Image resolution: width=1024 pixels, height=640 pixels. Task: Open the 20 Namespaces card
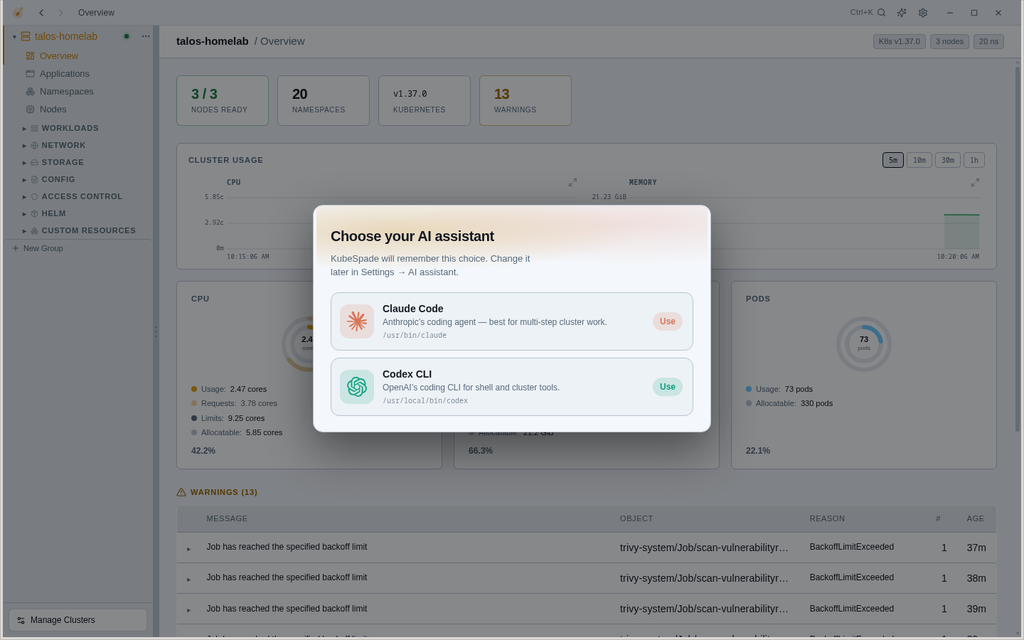tap(323, 101)
